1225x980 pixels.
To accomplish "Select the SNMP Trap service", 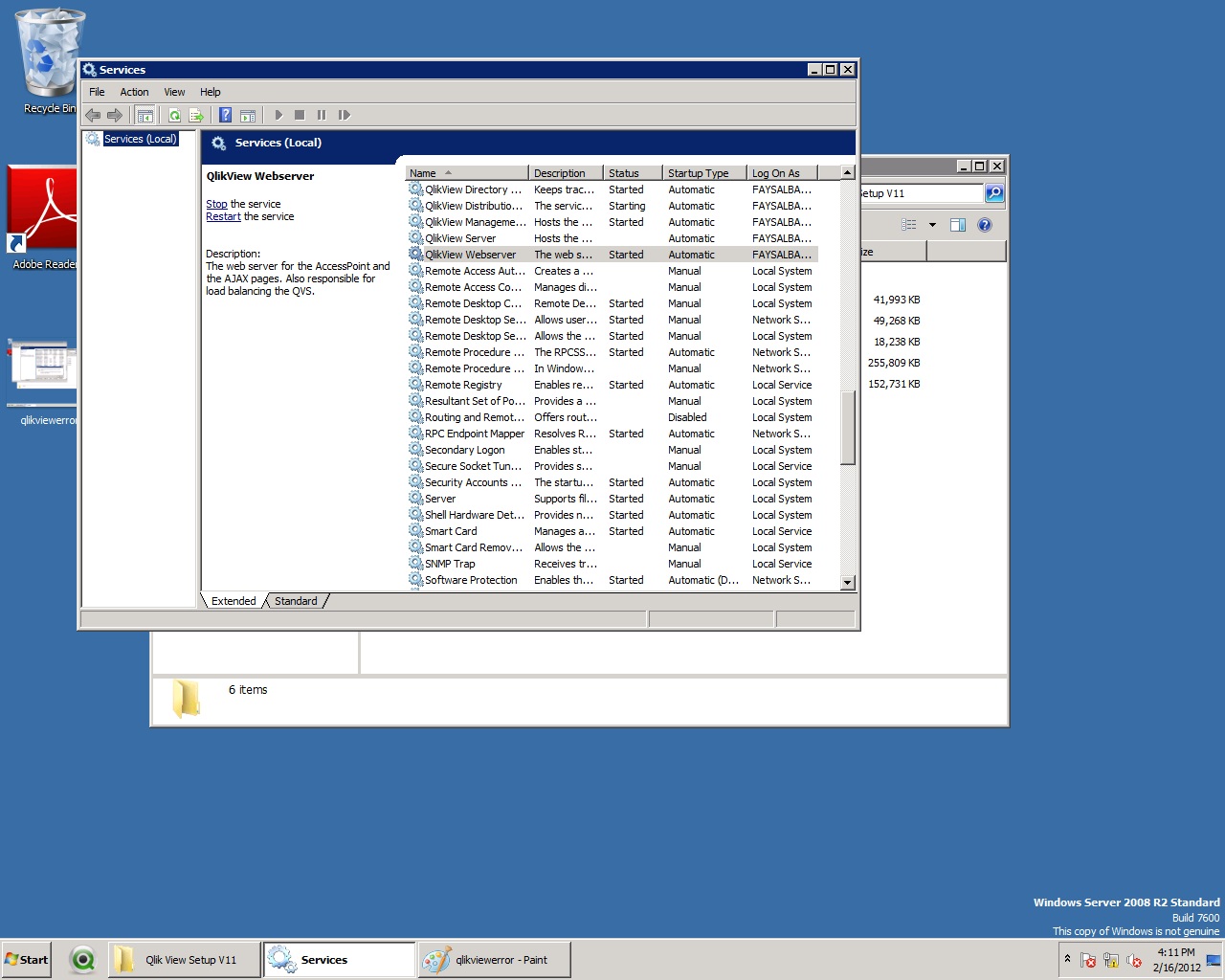I will 612,564.
